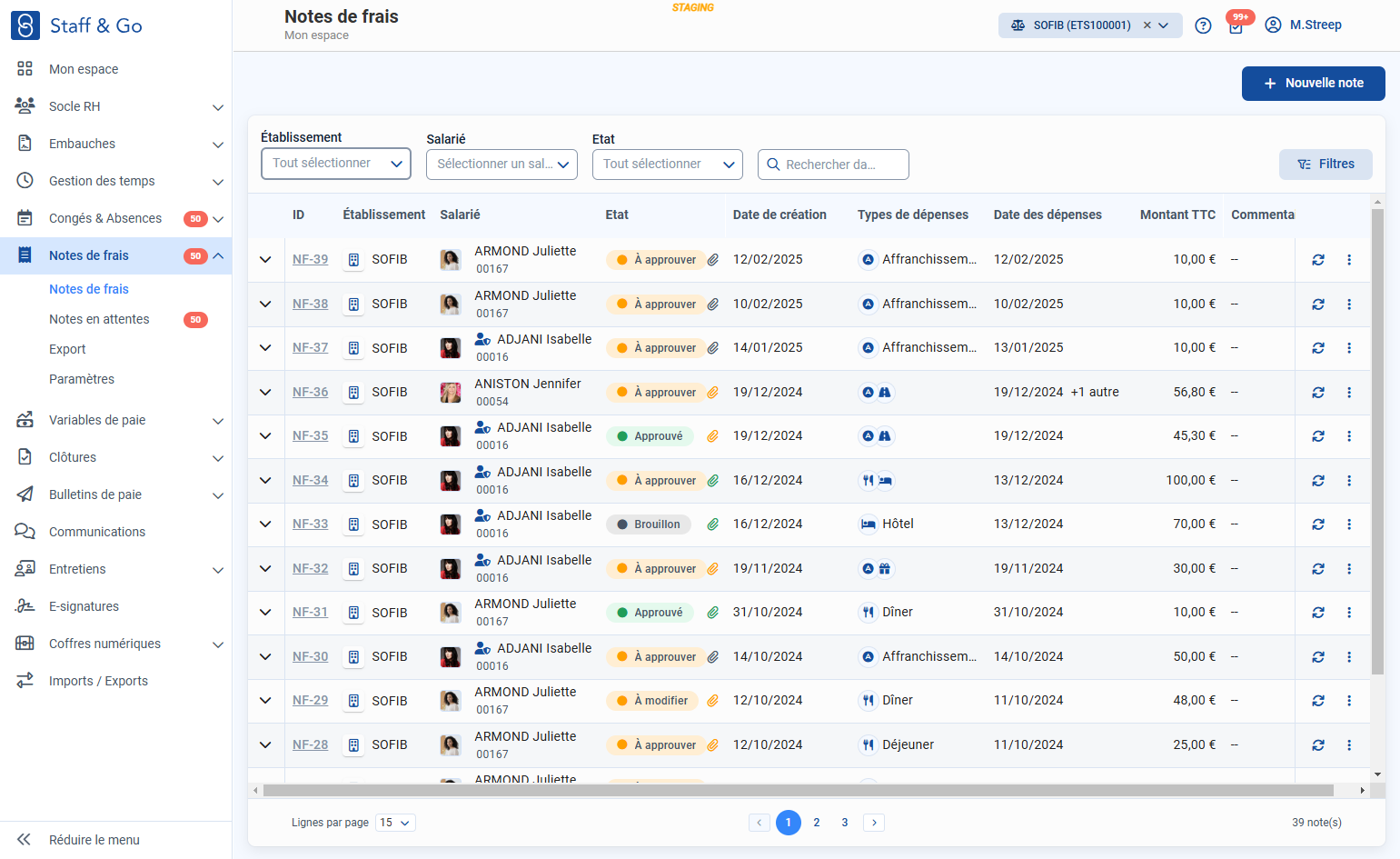Screen dimensions: 1400x859
Task: Click the refresh icon in the NF-30 row
Action: pyautogui.click(x=1318, y=657)
